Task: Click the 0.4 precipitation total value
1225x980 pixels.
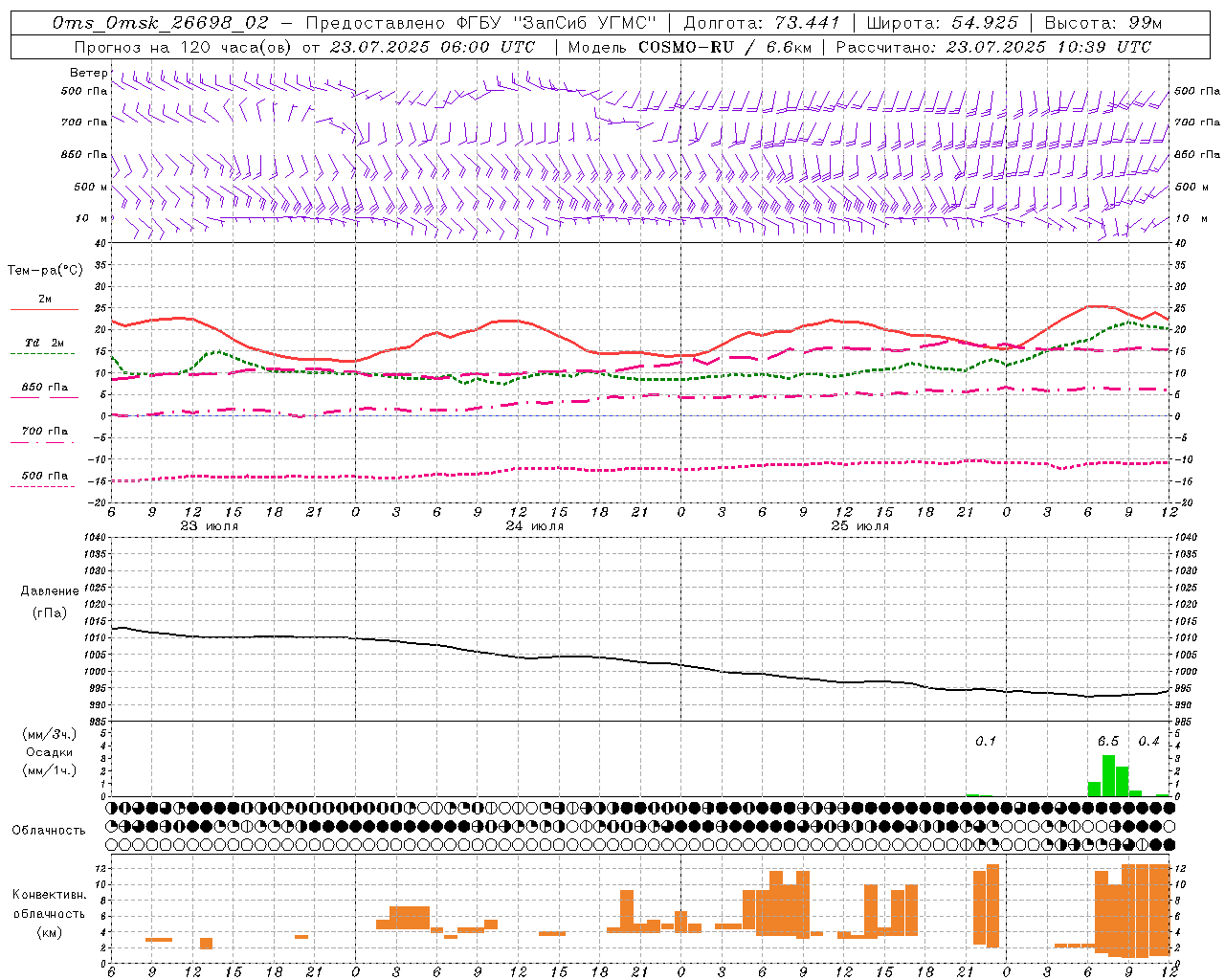Action: (x=1148, y=742)
